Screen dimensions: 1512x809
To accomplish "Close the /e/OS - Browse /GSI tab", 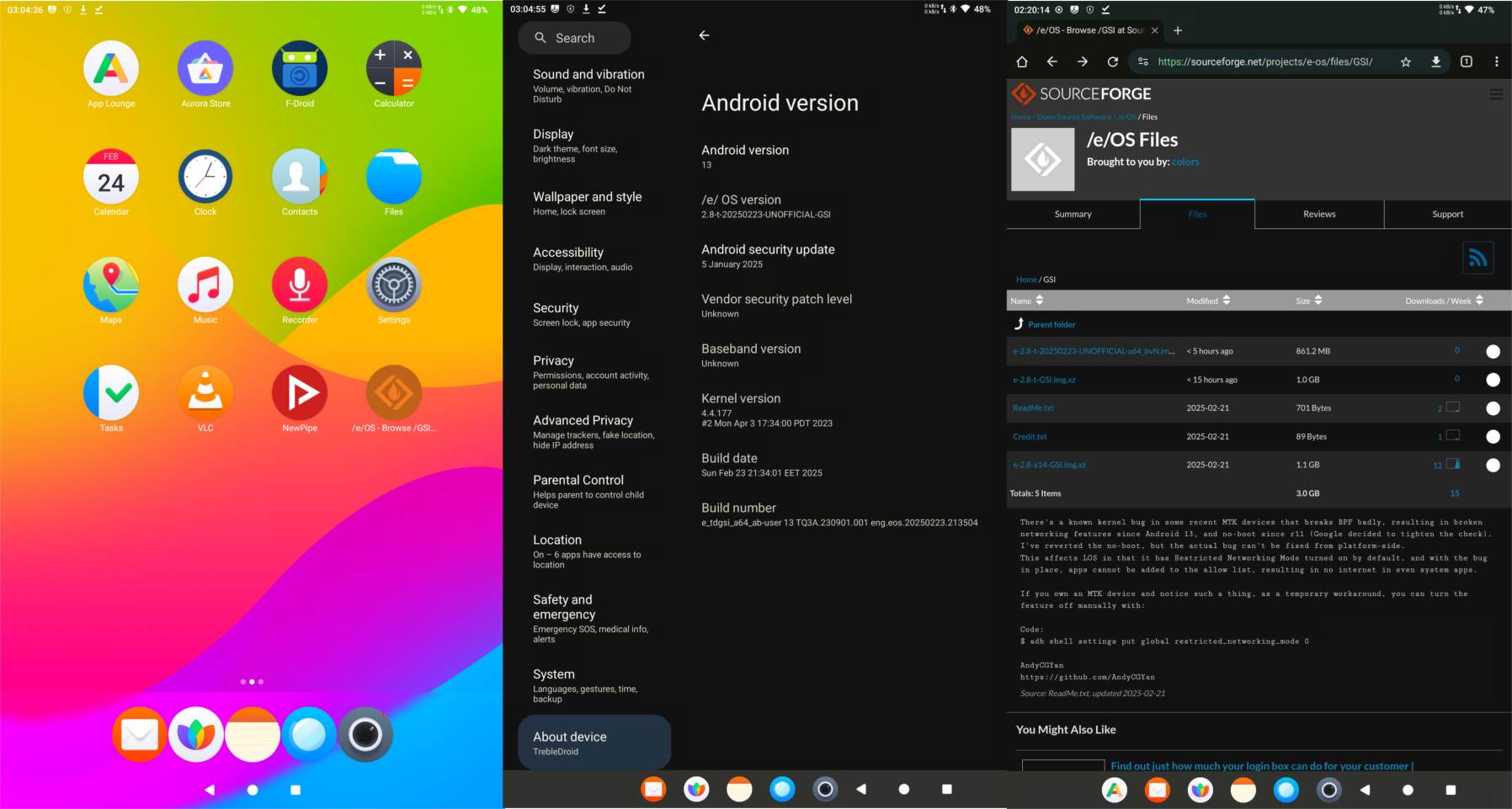I will pyautogui.click(x=1155, y=30).
